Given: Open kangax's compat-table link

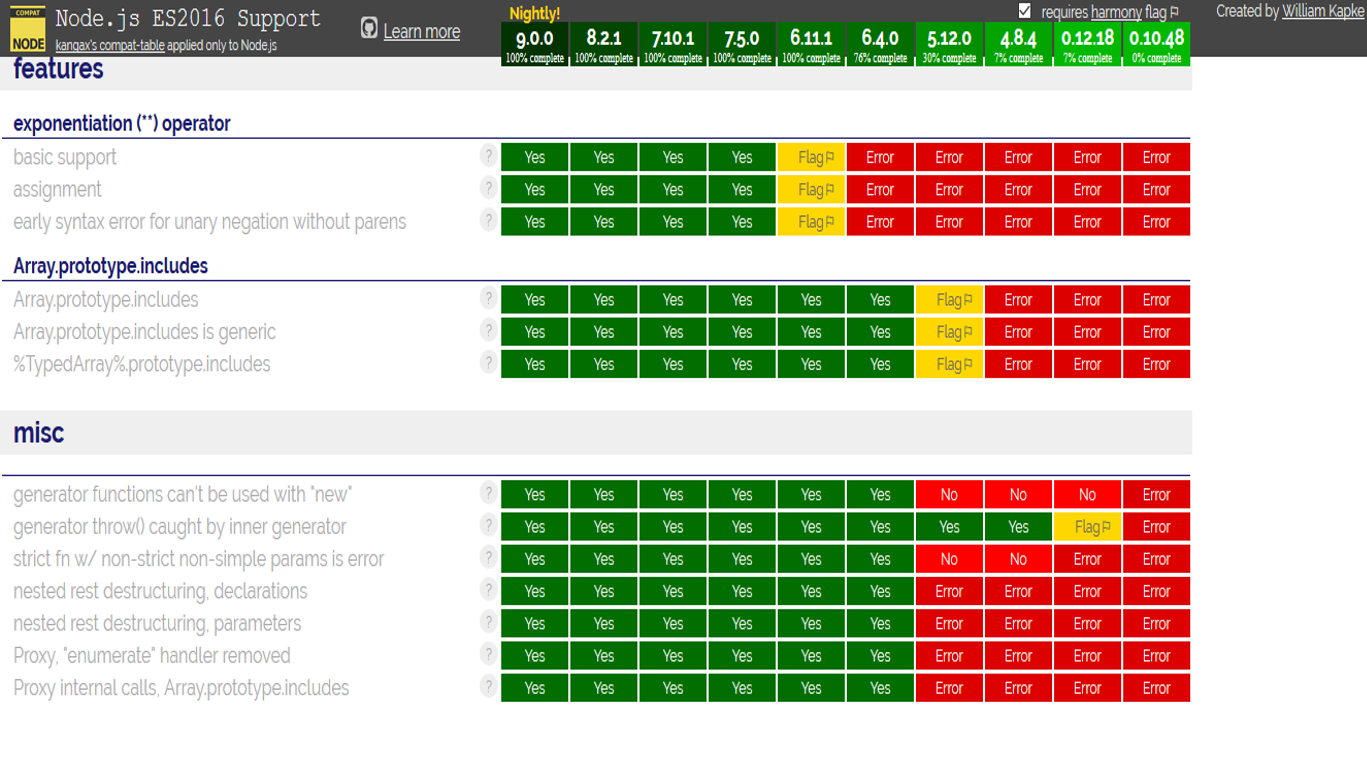Looking at the screenshot, I should tap(110, 46).
